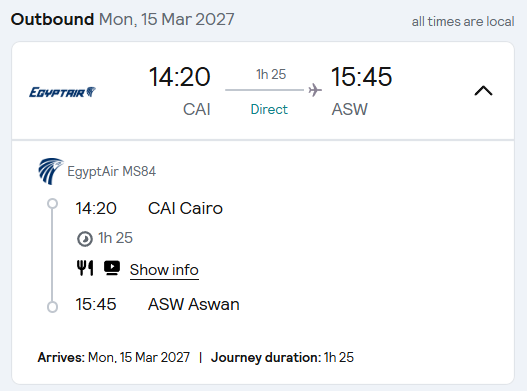Click the all times are local note

point(463,22)
